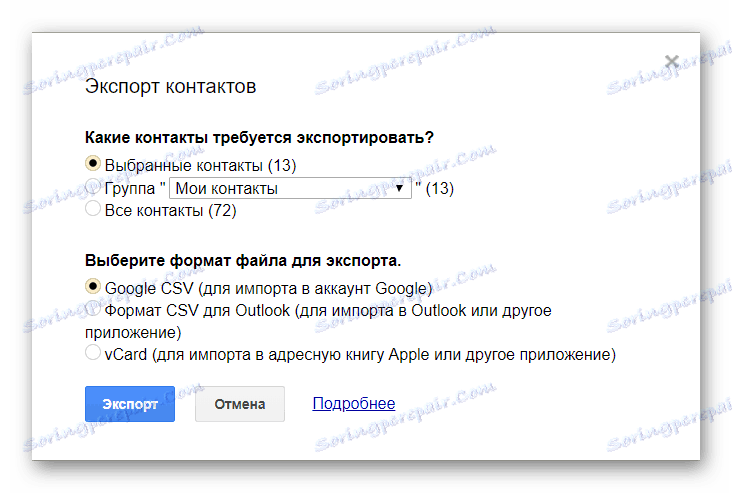Click the Какие контакты требуется экспортировать? heading
The width and height of the screenshot is (732, 493).
click(259, 138)
